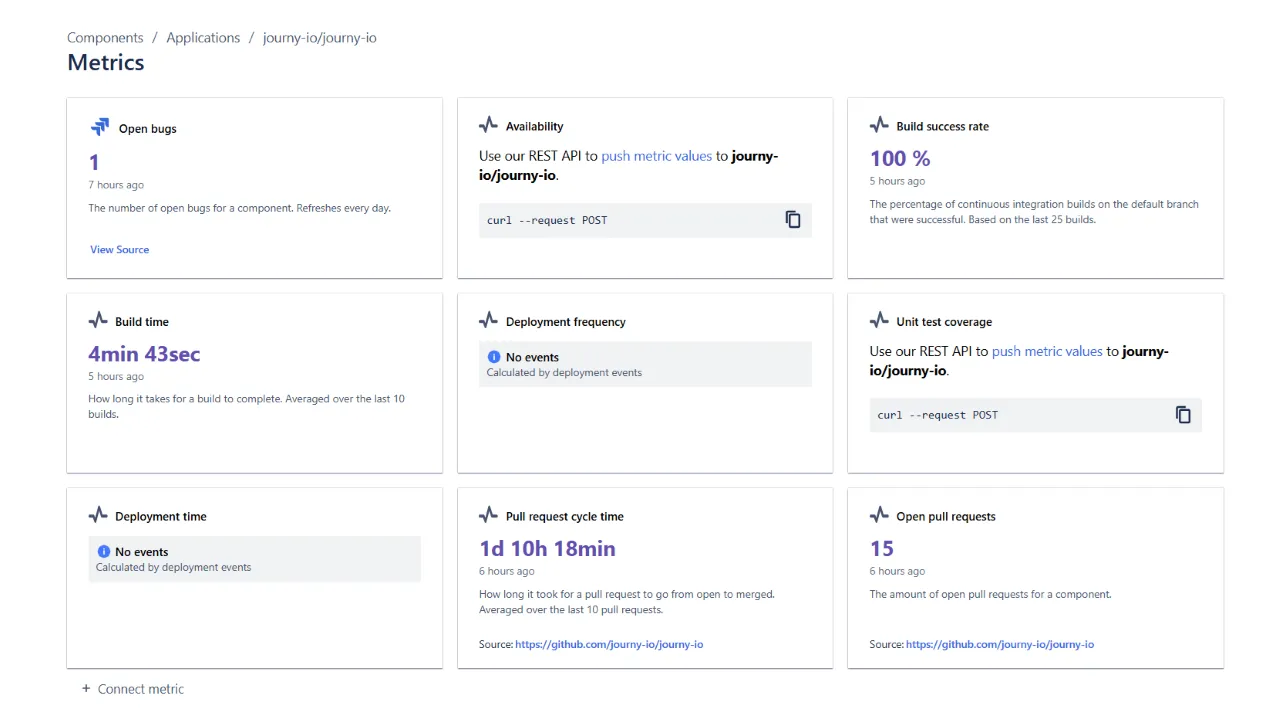Copy the Availability curl command

[793, 219]
